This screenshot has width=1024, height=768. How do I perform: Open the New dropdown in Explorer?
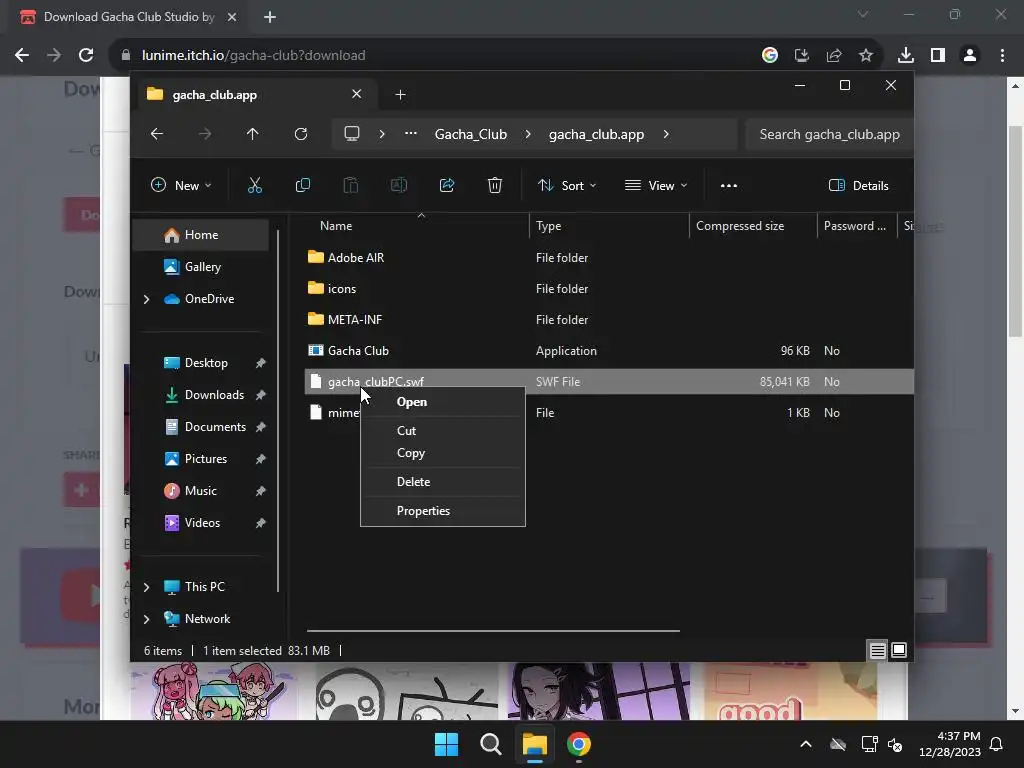(181, 185)
